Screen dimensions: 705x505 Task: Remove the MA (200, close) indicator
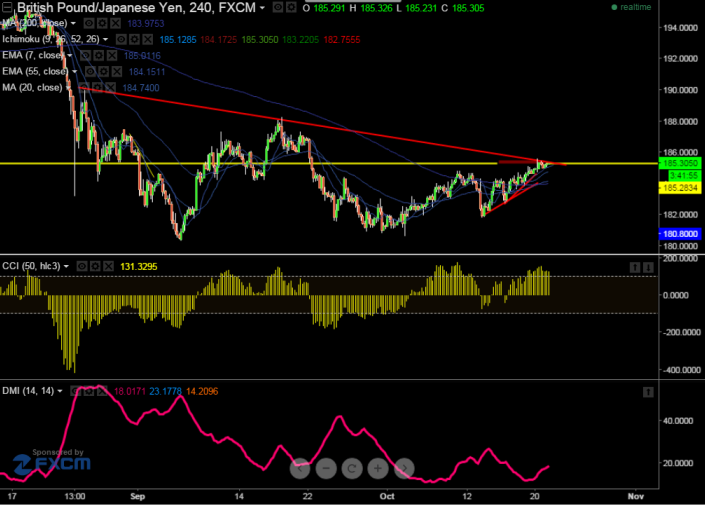[116, 23]
